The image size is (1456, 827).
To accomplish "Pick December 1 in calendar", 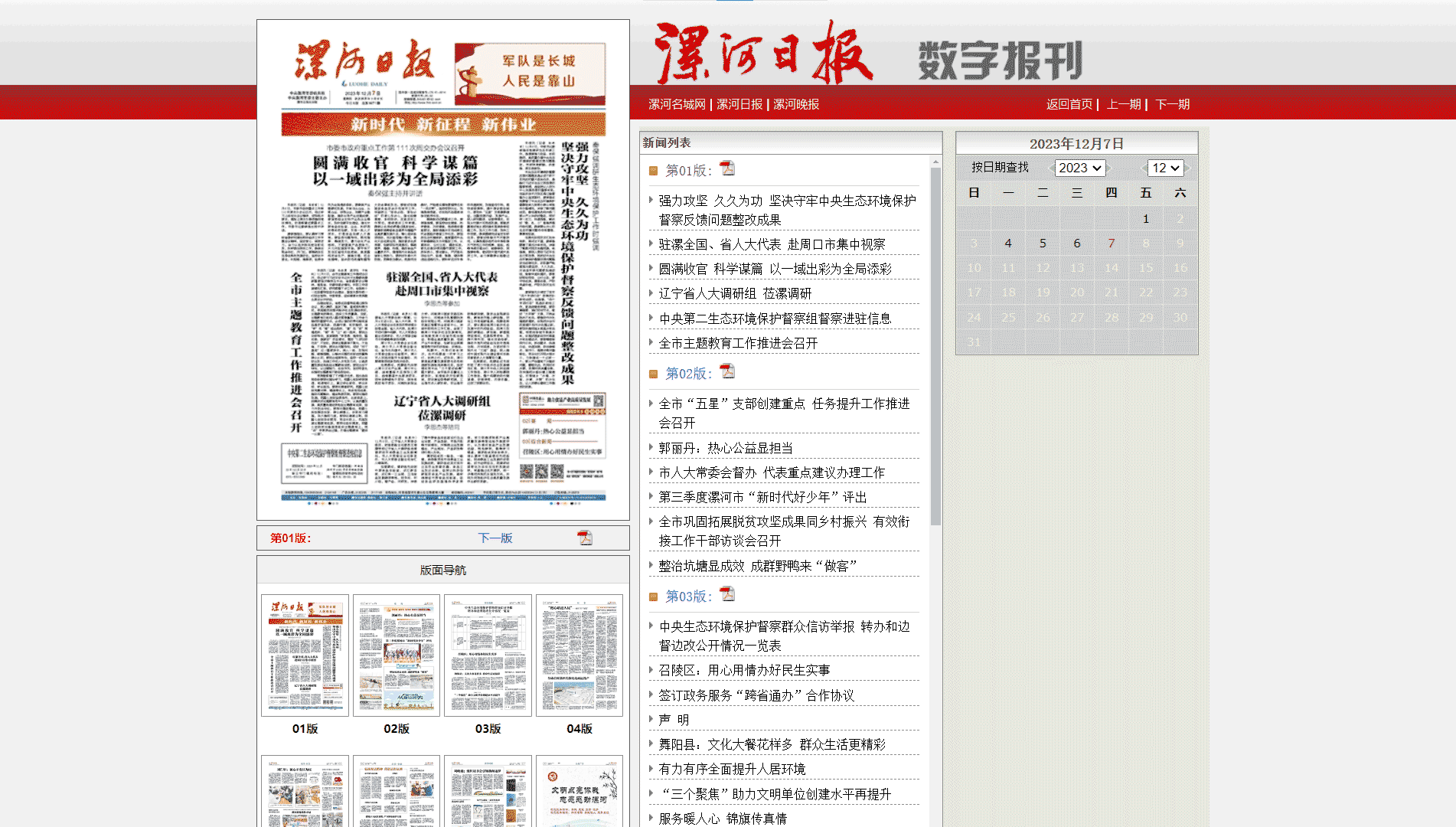I will 1146,219.
